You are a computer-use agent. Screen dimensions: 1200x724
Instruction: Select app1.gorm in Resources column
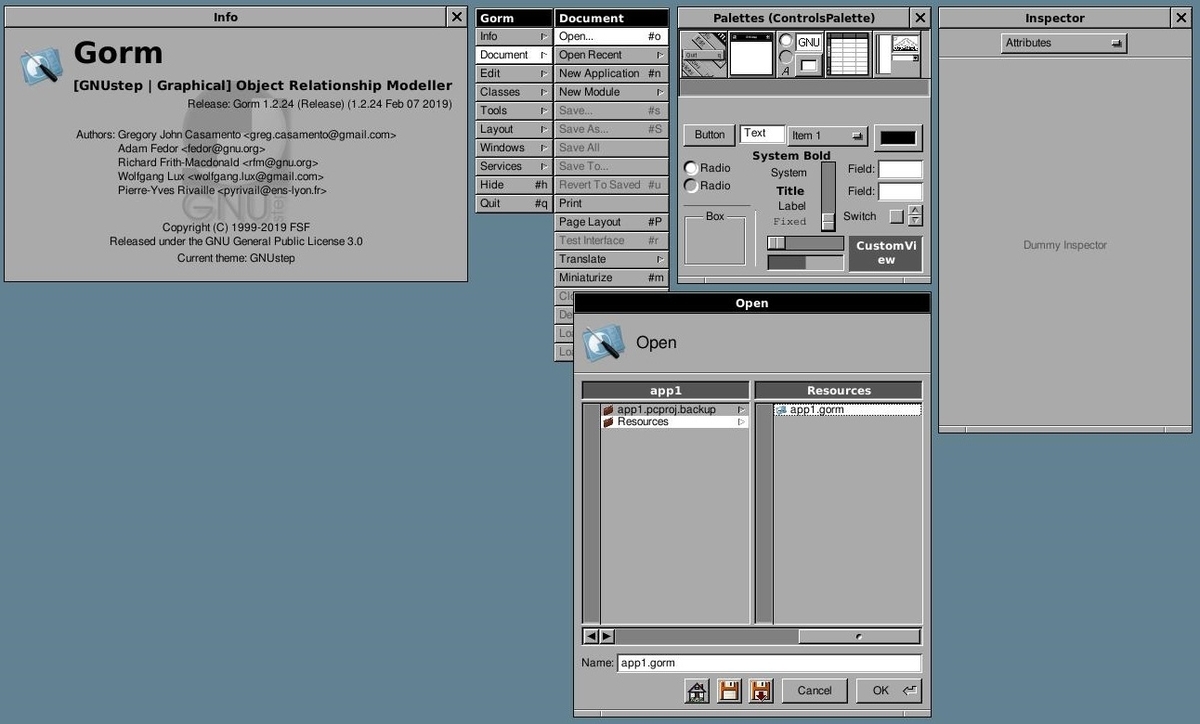(x=848, y=410)
